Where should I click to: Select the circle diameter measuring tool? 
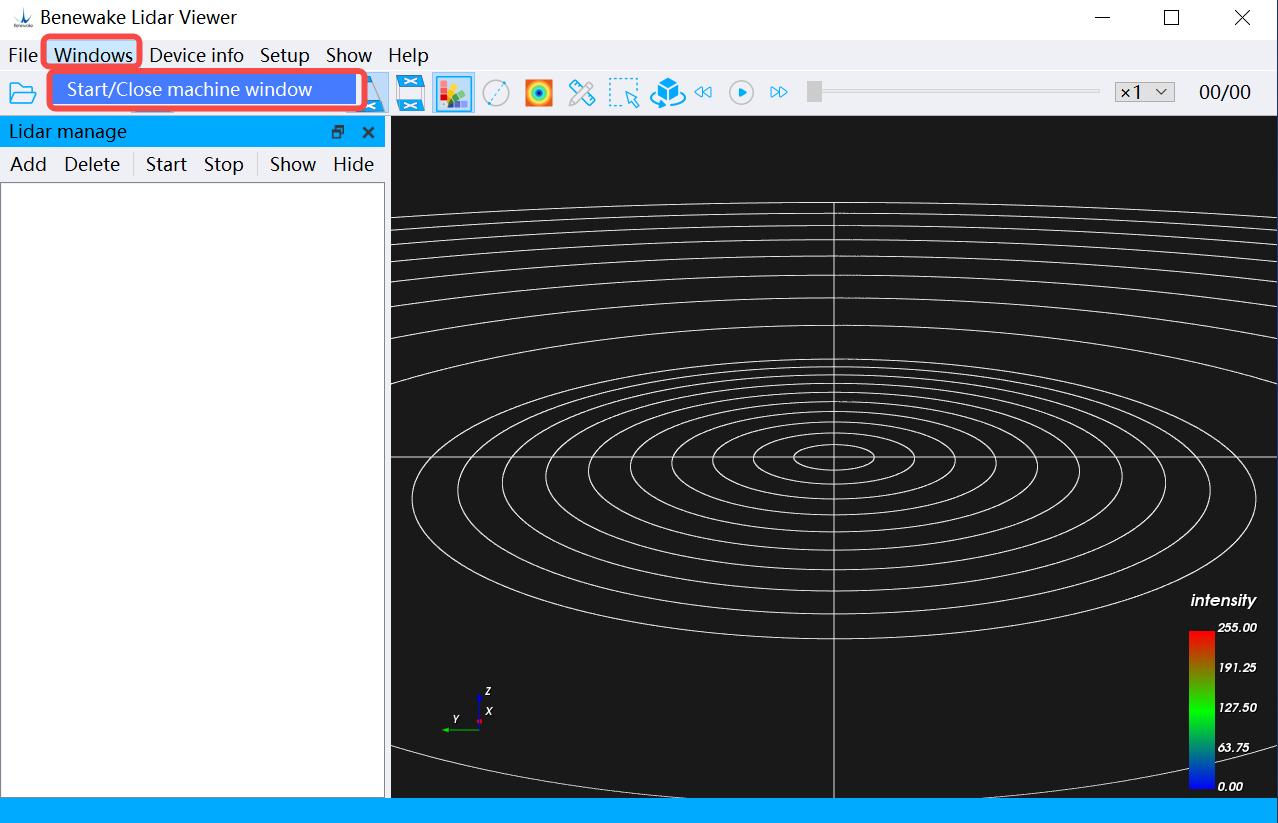click(496, 93)
